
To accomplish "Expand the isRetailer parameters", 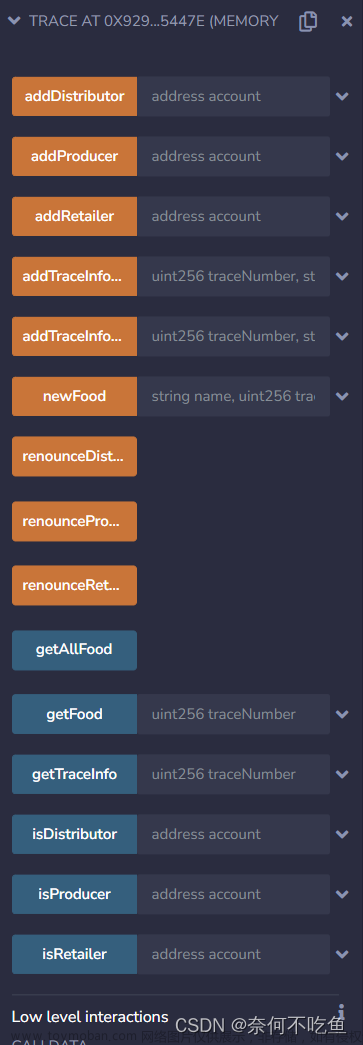I will coord(342,954).
